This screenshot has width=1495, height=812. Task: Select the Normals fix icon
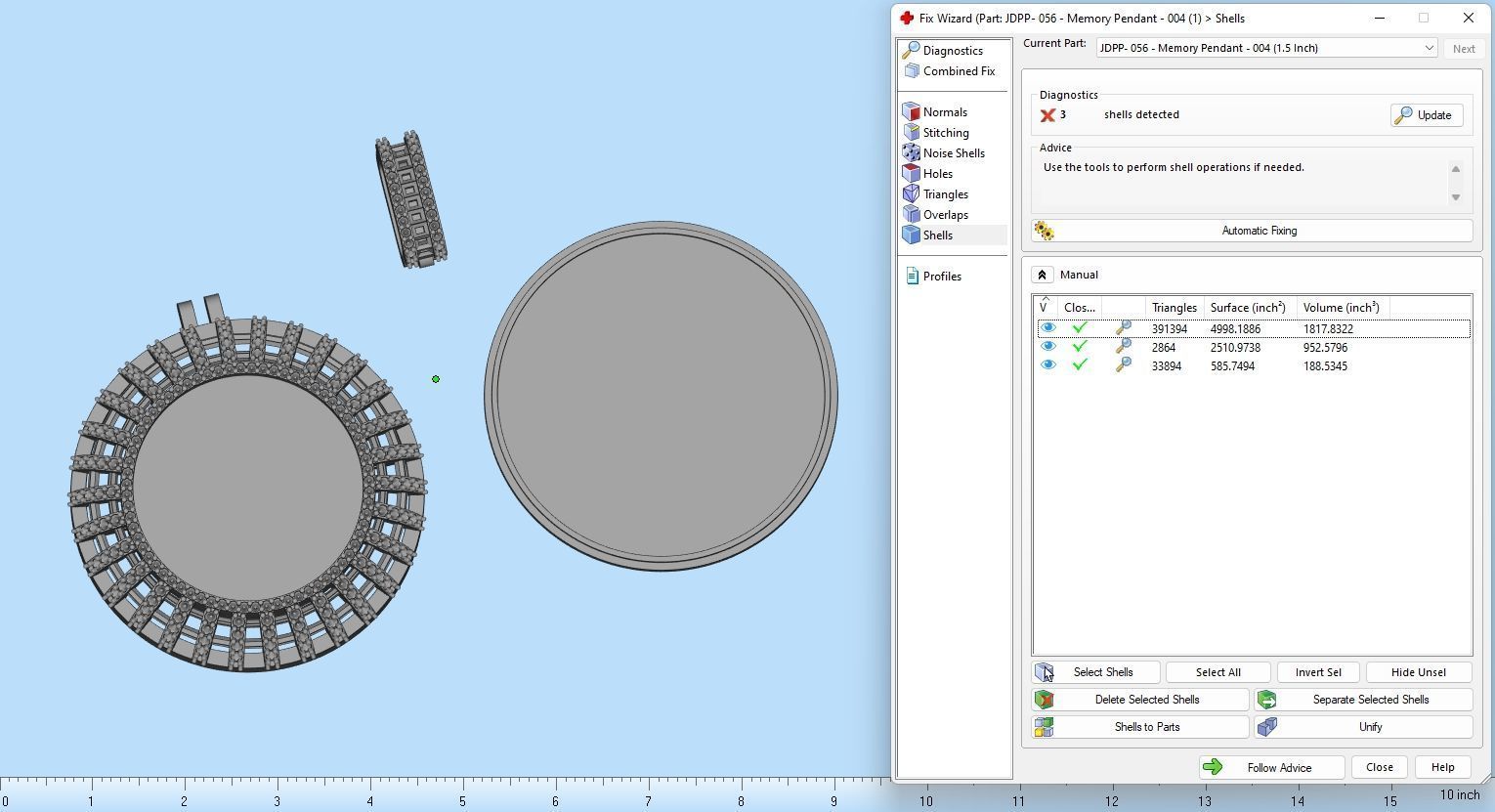coord(911,111)
